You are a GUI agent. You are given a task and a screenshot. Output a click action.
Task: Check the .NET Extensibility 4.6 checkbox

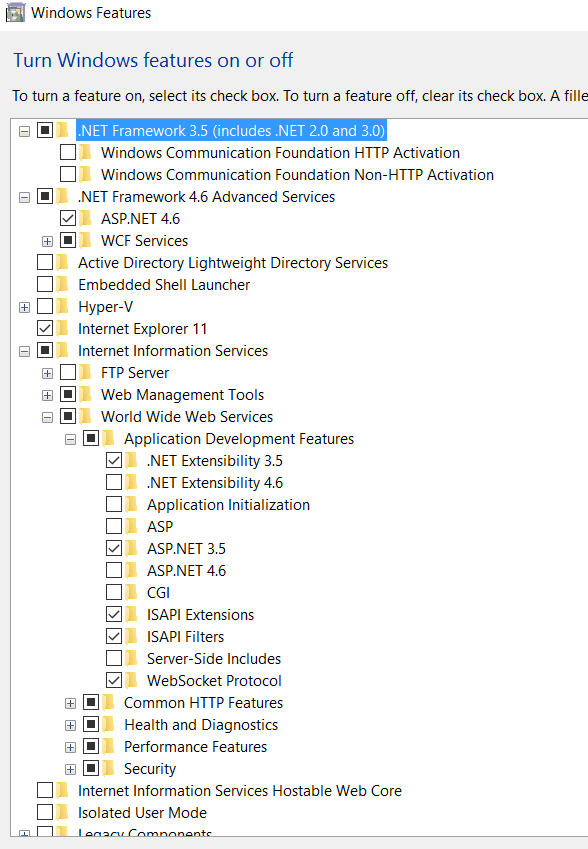pos(114,482)
